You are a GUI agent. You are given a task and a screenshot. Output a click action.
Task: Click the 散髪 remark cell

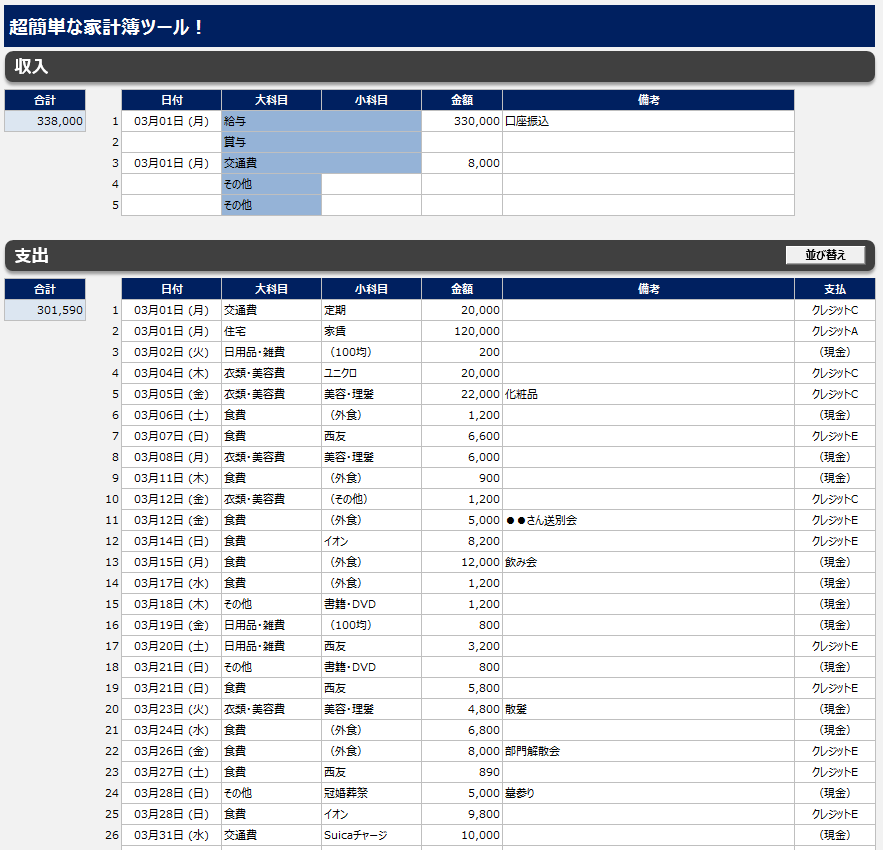648,709
